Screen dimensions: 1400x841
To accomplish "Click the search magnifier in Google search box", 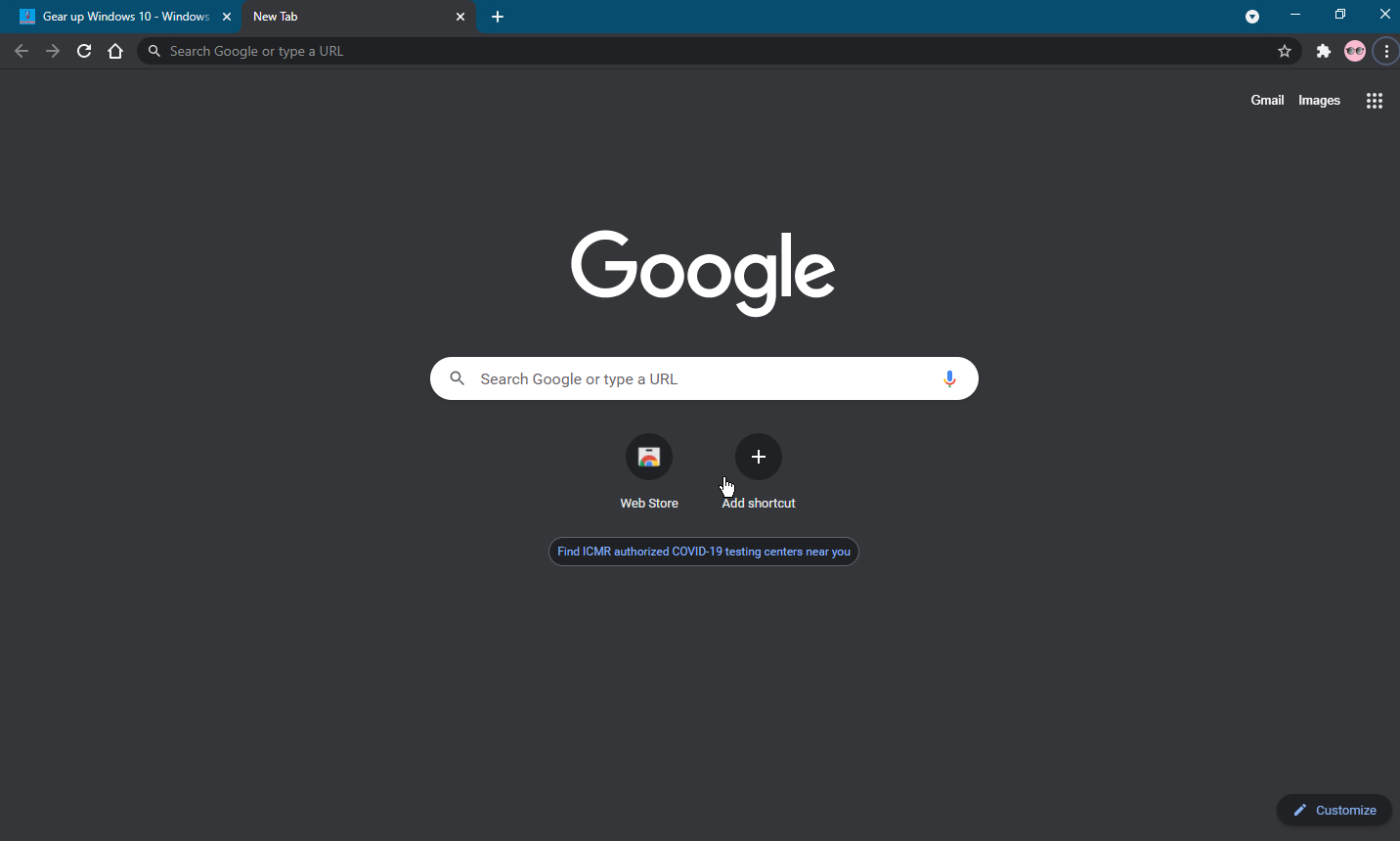I will pyautogui.click(x=457, y=378).
